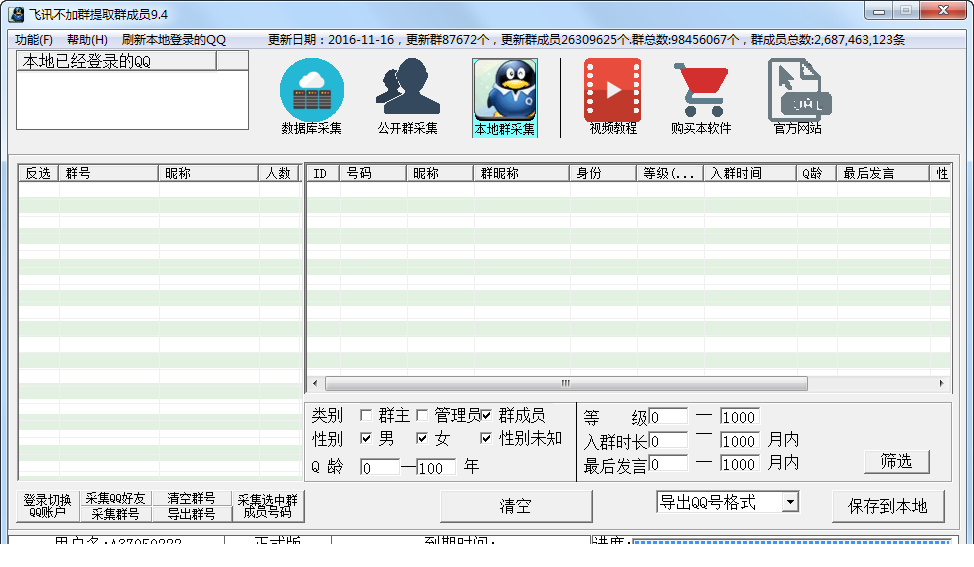Open the 功能(F) menu
This screenshot has height=567, width=974.
(x=34, y=40)
